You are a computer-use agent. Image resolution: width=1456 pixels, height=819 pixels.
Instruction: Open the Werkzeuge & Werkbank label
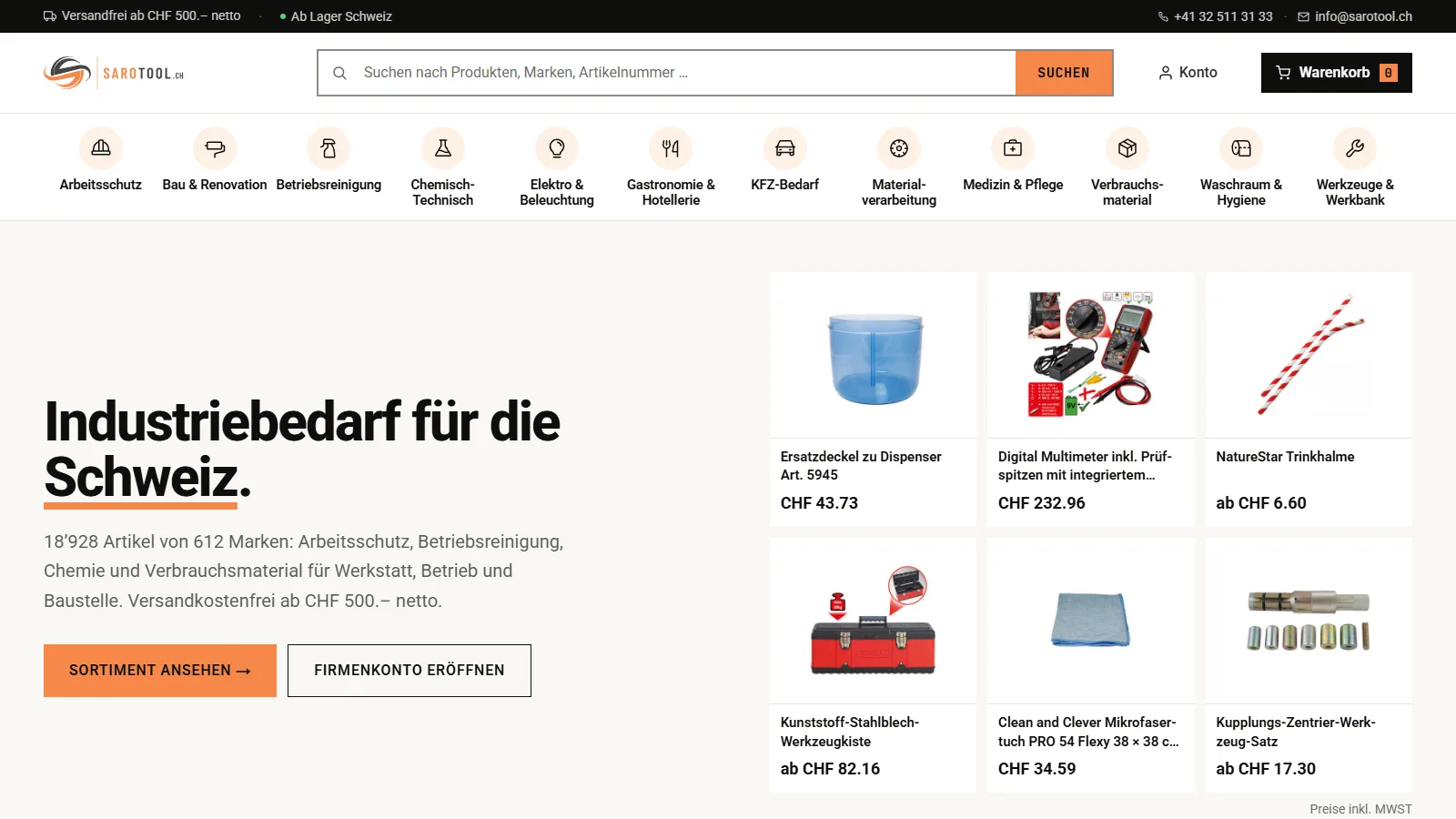1355,192
